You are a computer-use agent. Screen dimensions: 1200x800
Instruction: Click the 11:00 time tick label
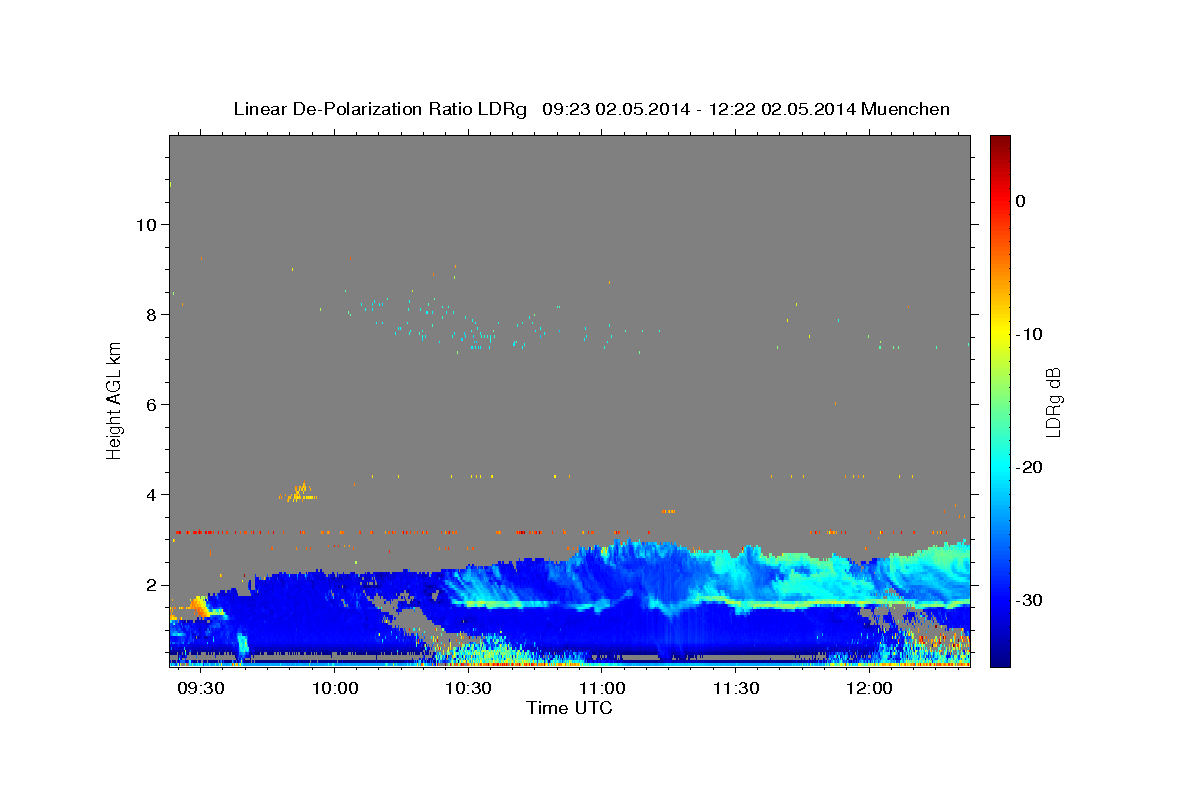point(602,689)
